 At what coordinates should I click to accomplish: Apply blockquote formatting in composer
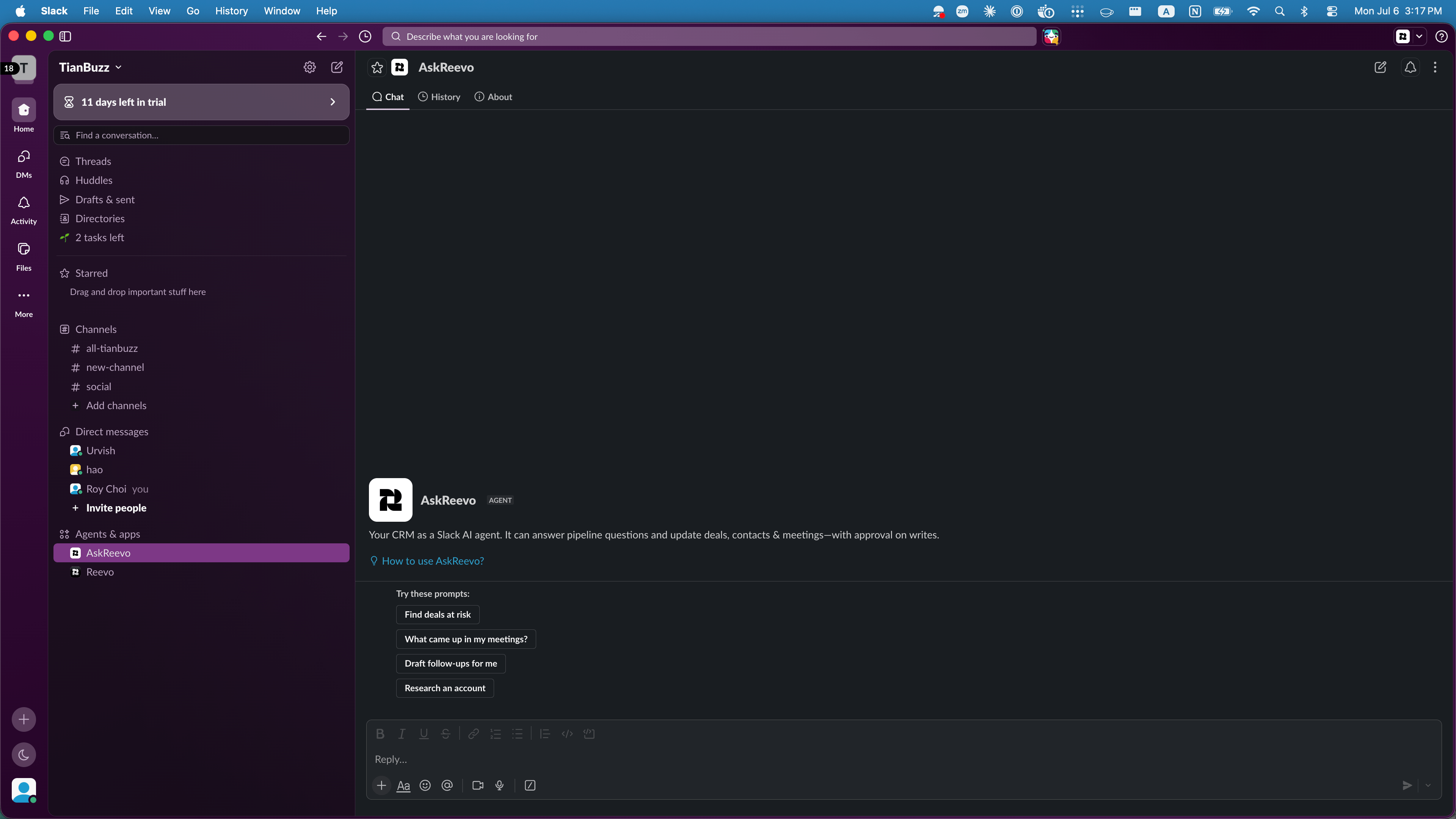click(x=545, y=734)
